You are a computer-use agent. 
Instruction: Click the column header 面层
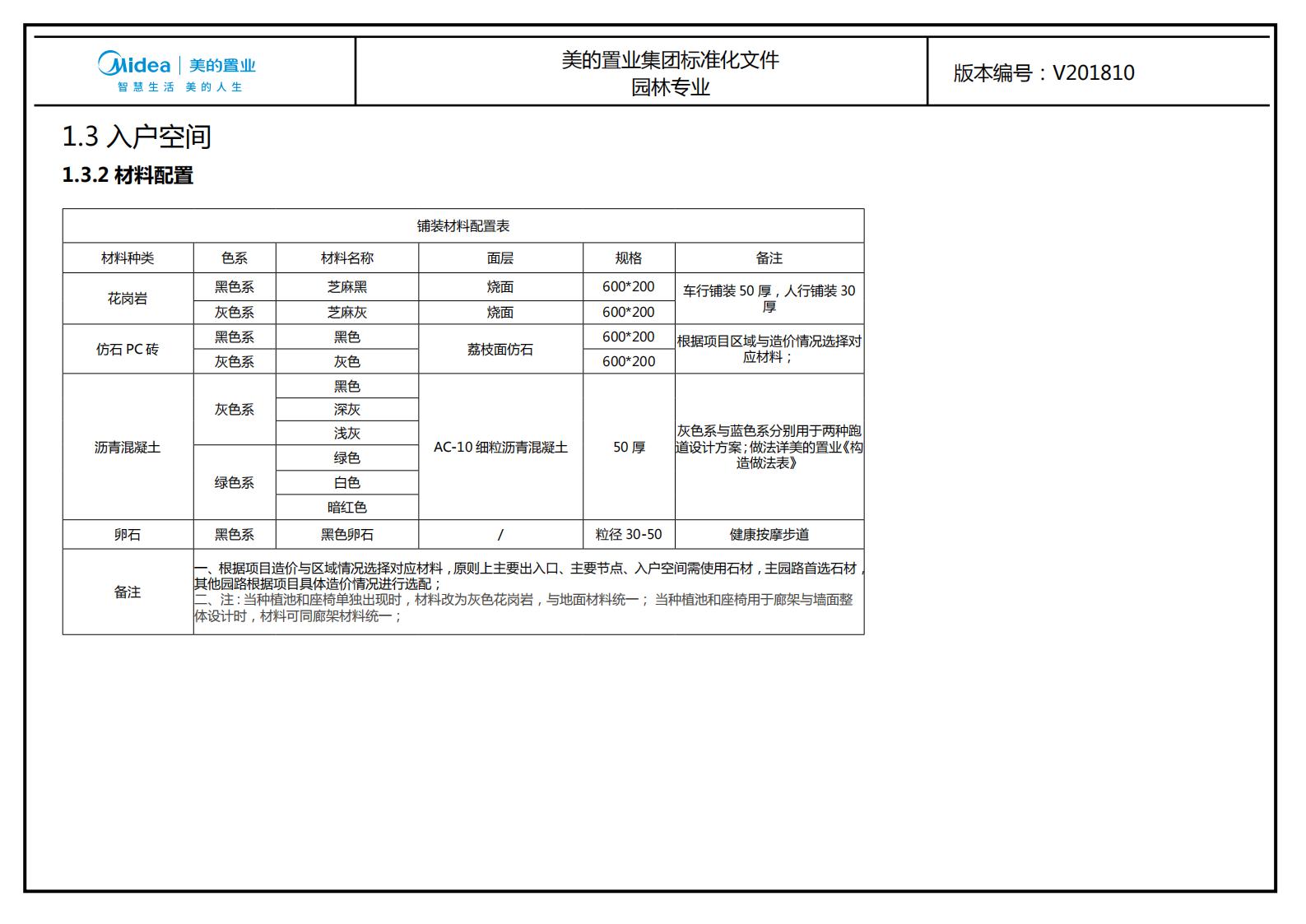(500, 258)
